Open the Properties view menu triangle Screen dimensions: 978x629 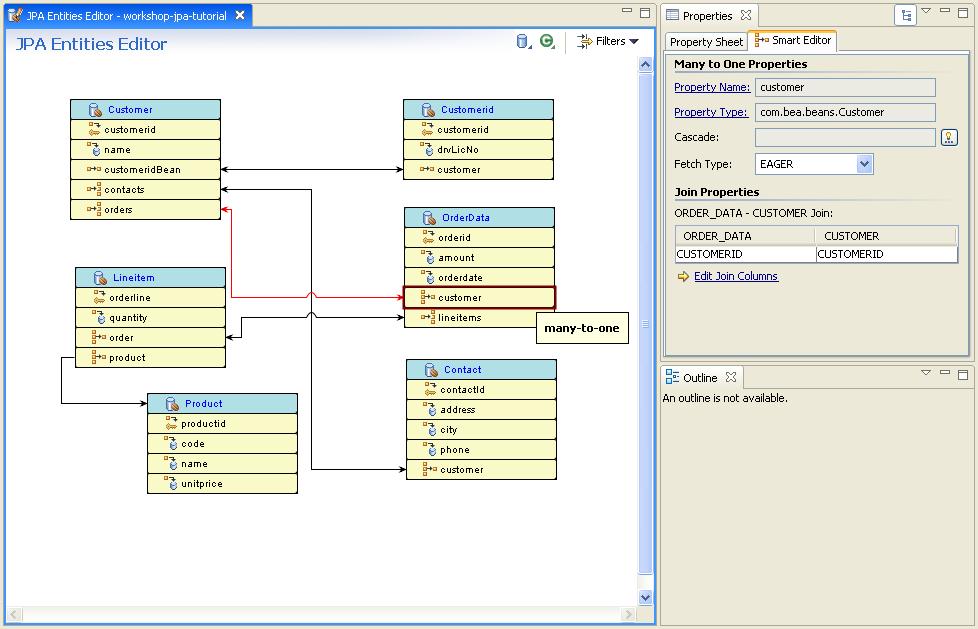[x=926, y=12]
